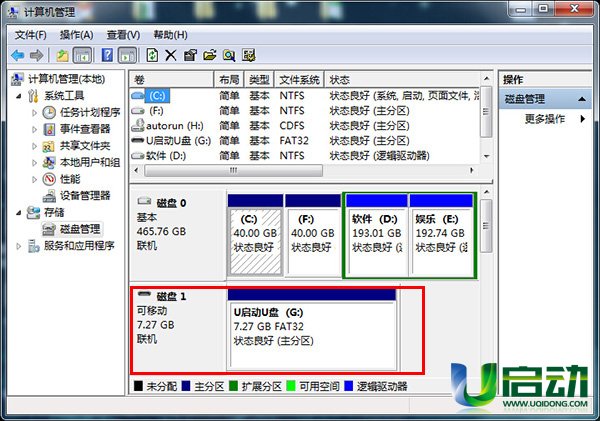Image resolution: width=600 pixels, height=421 pixels.
Task: Collapse the 系统工具 node
Action: tap(19, 96)
